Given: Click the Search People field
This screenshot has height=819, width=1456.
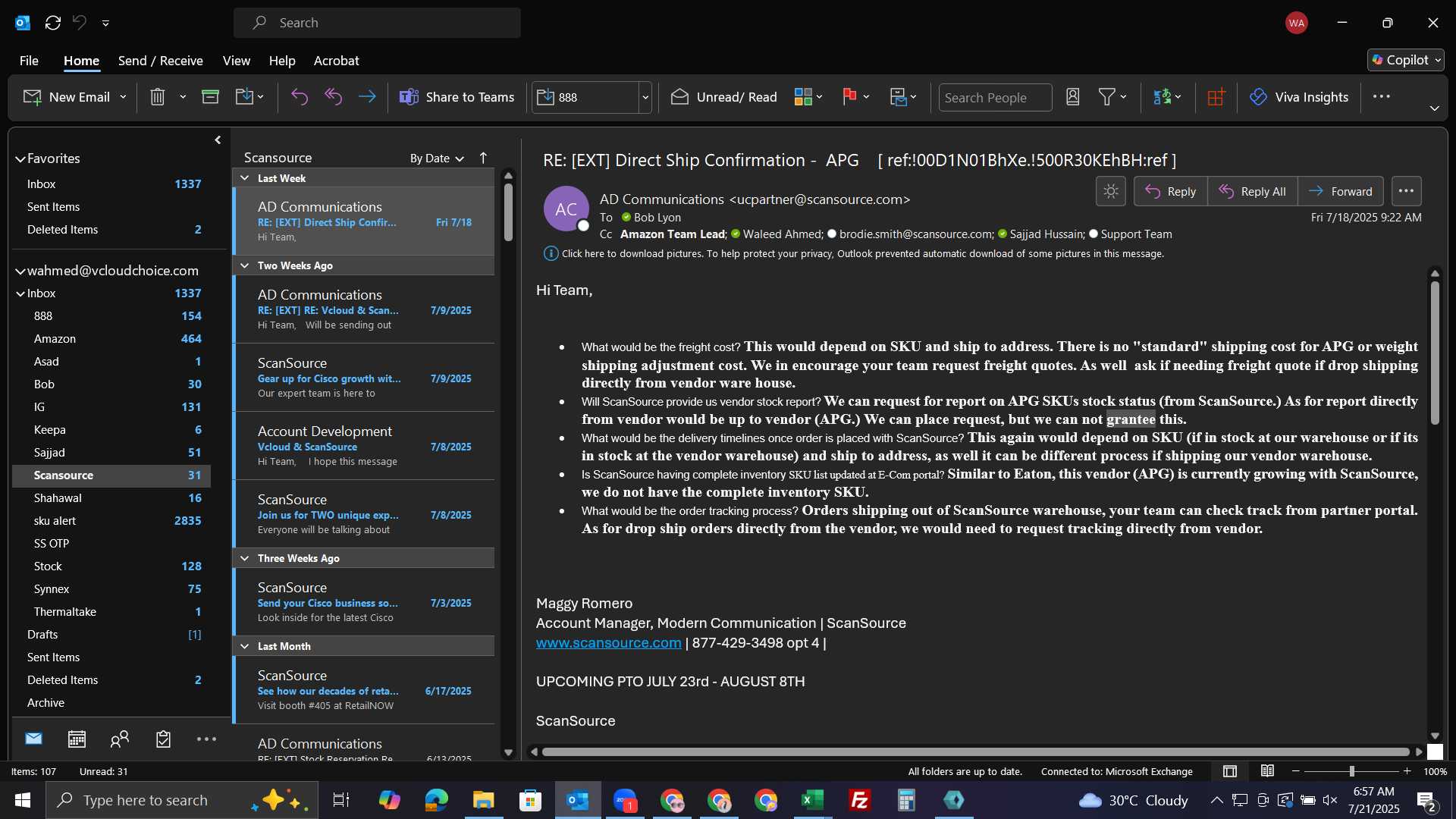Looking at the screenshot, I should tap(995, 97).
